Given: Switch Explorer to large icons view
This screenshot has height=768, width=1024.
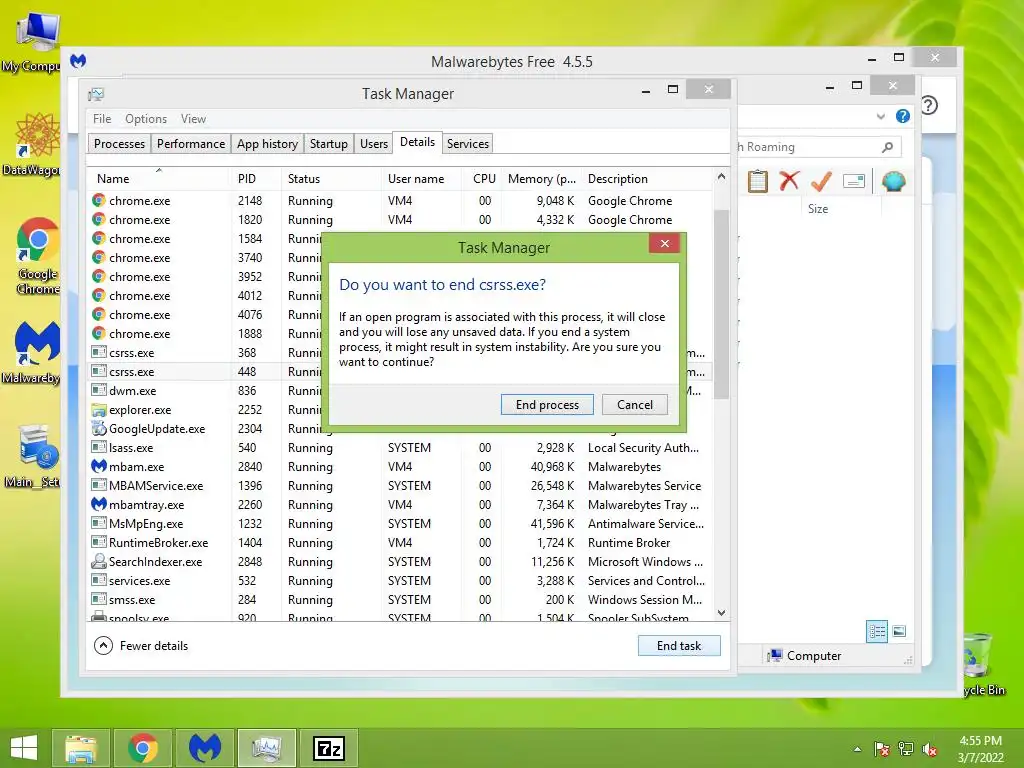Looking at the screenshot, I should click(899, 631).
